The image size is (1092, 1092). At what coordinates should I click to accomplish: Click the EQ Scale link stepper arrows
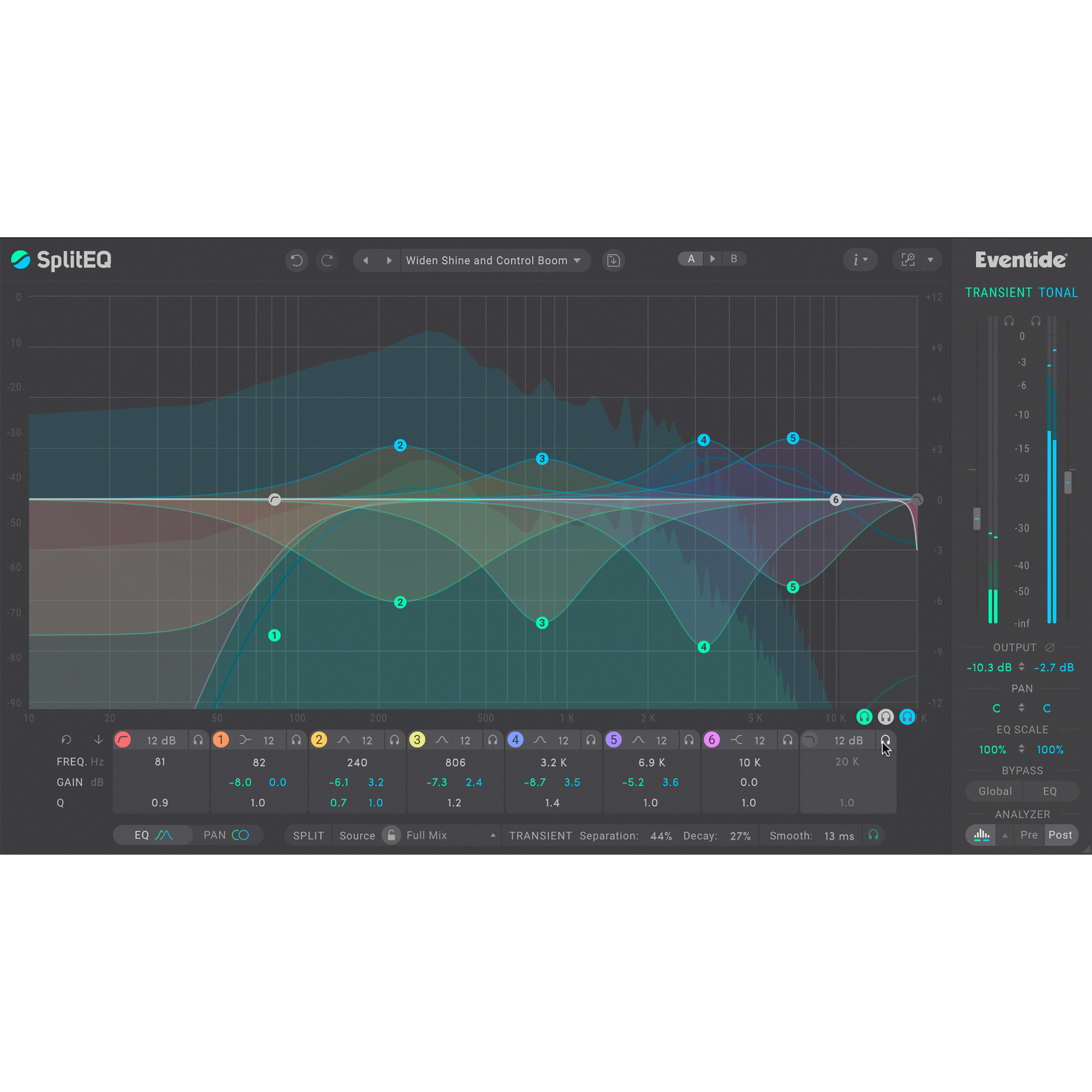click(1021, 749)
